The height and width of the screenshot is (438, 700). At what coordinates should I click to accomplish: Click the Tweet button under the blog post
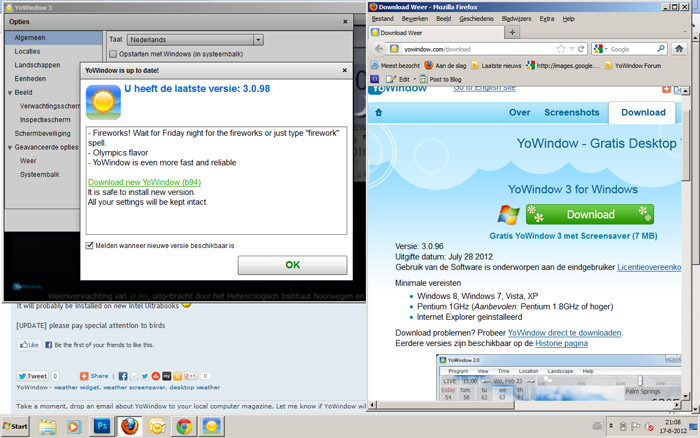33,376
